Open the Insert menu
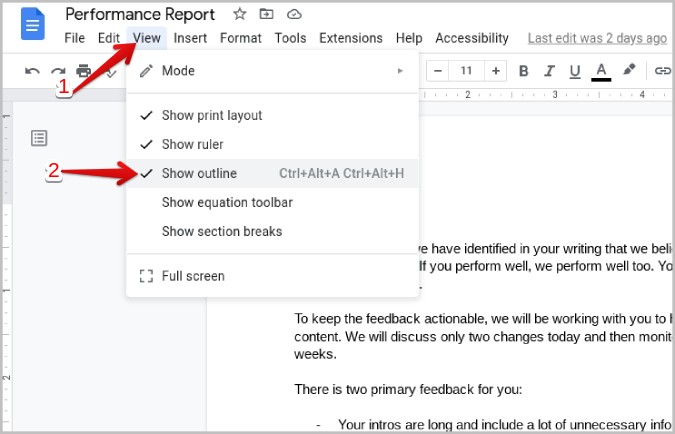 coord(190,38)
